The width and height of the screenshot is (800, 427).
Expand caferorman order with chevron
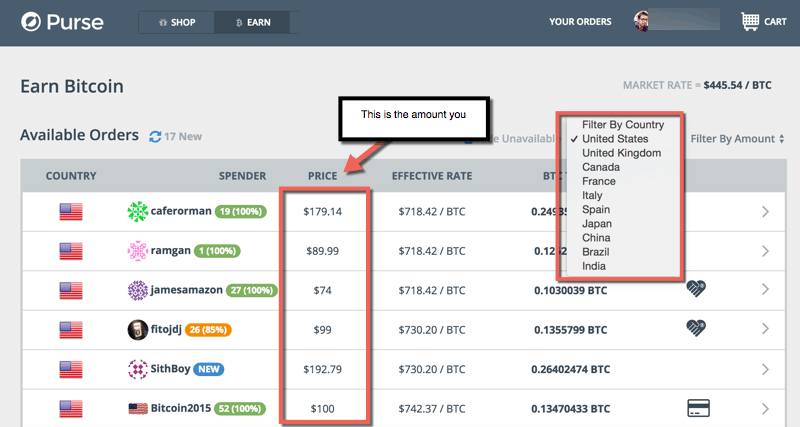click(765, 212)
